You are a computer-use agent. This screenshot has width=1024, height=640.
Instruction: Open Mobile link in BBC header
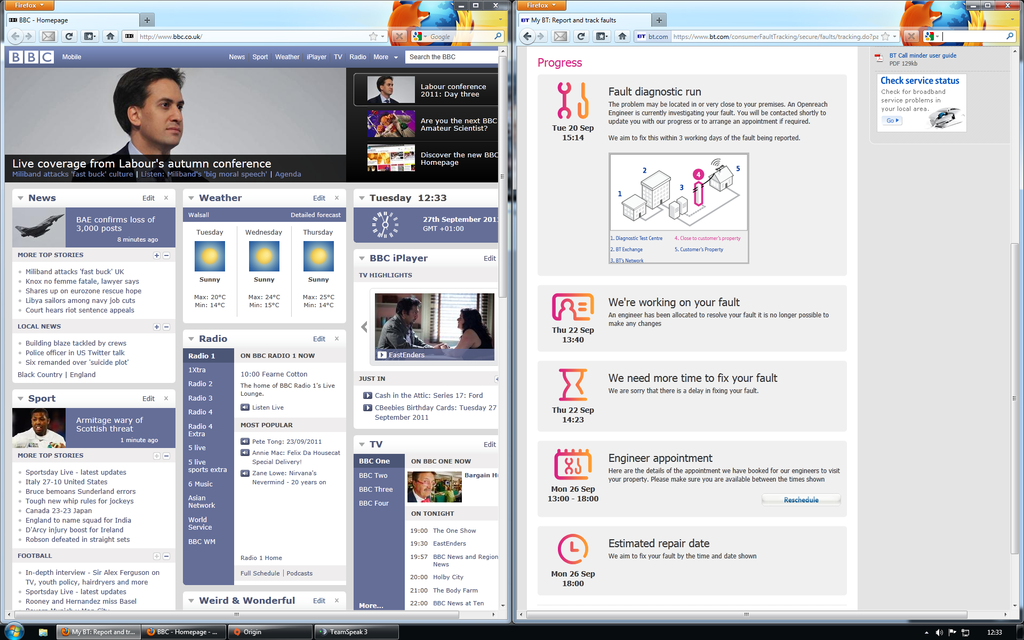(71, 57)
